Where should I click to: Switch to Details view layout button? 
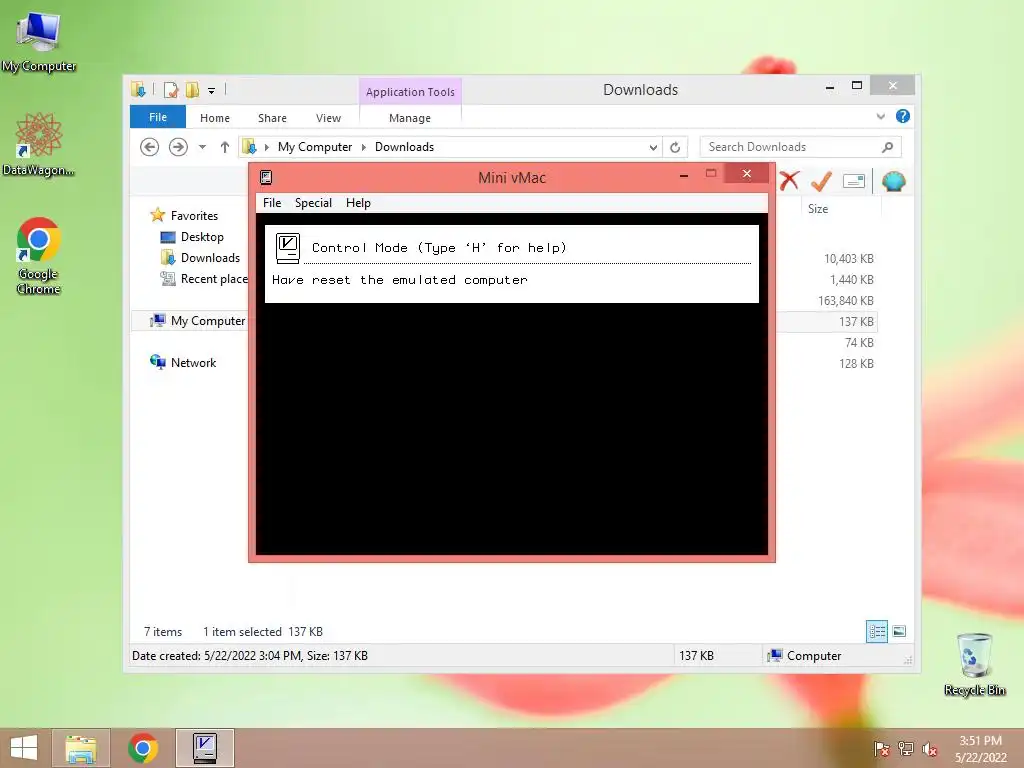click(x=876, y=631)
